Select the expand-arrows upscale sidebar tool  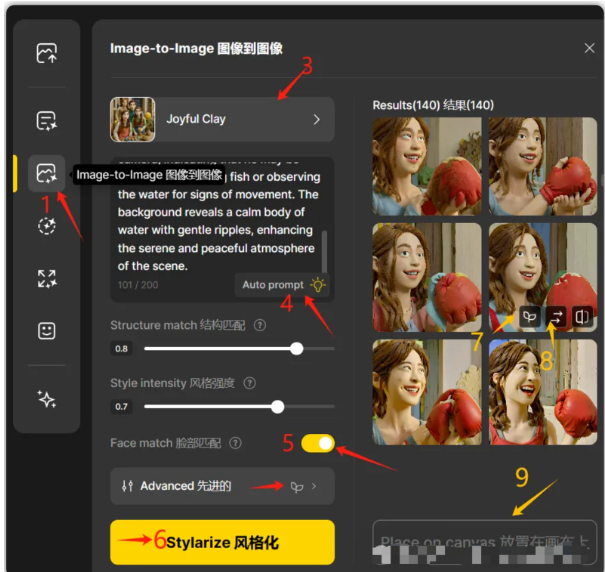click(46, 278)
